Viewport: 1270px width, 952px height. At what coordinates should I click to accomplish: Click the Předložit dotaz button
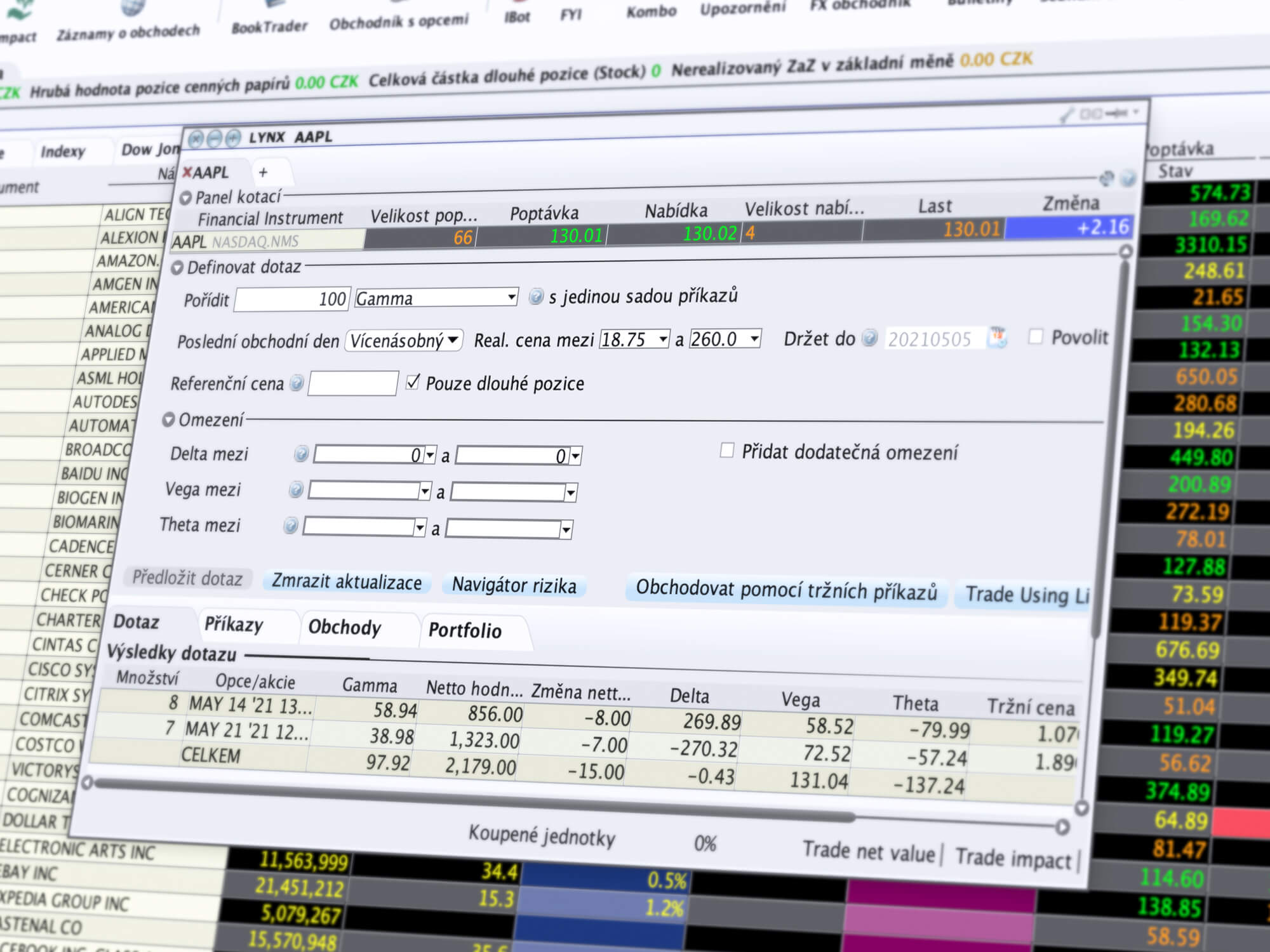tap(185, 584)
